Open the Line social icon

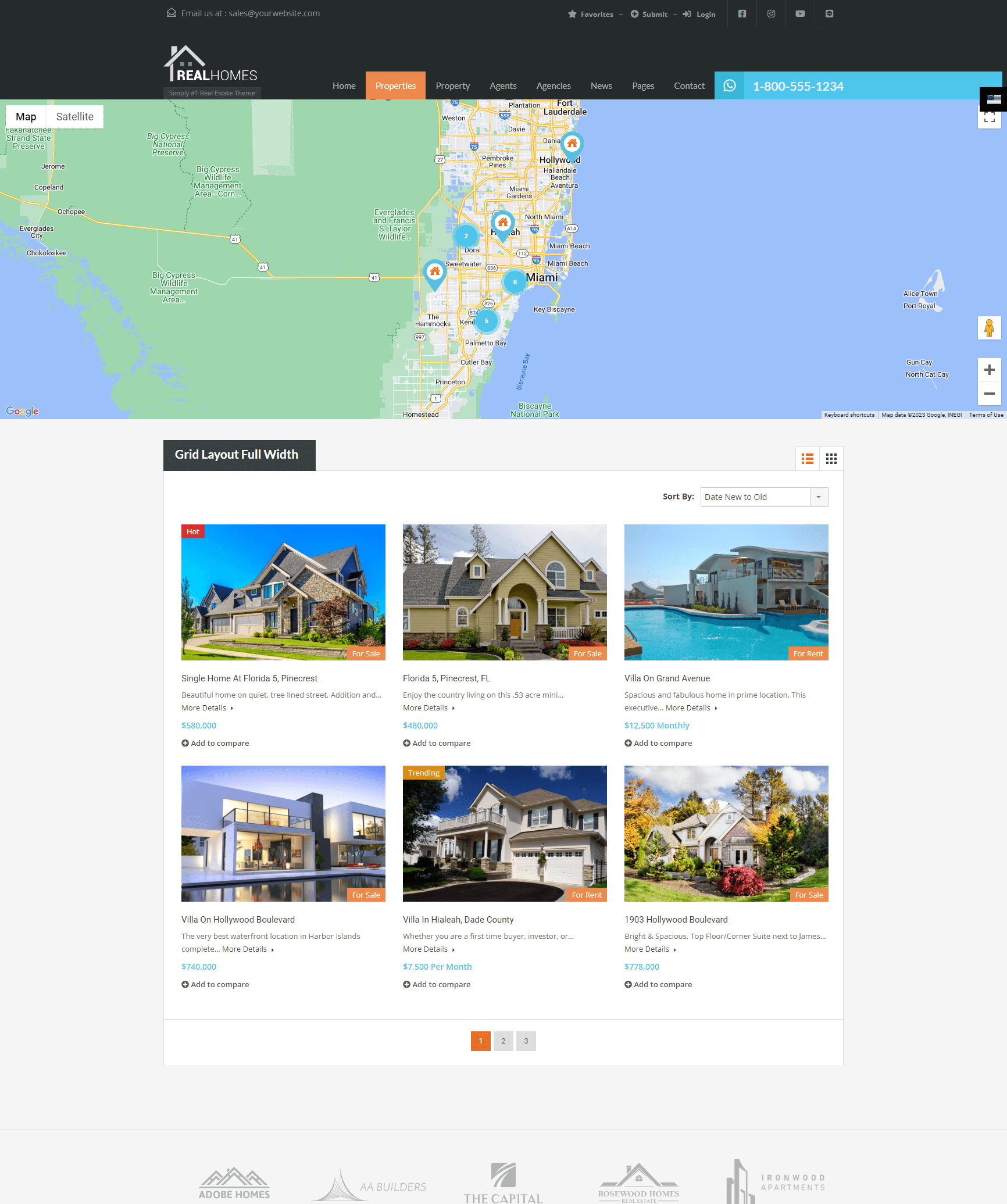tap(829, 13)
